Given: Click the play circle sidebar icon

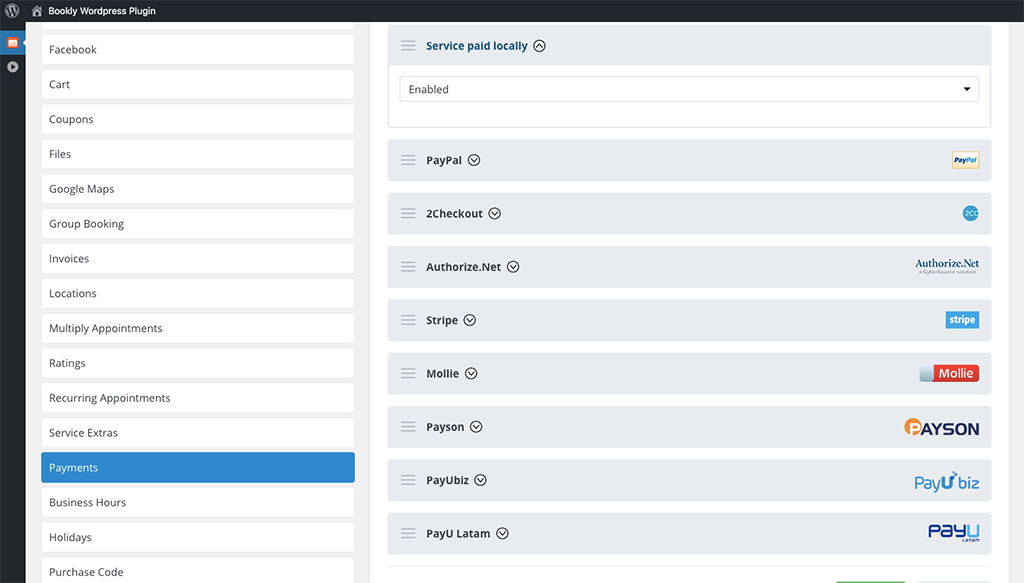Looking at the screenshot, I should click(x=12, y=67).
